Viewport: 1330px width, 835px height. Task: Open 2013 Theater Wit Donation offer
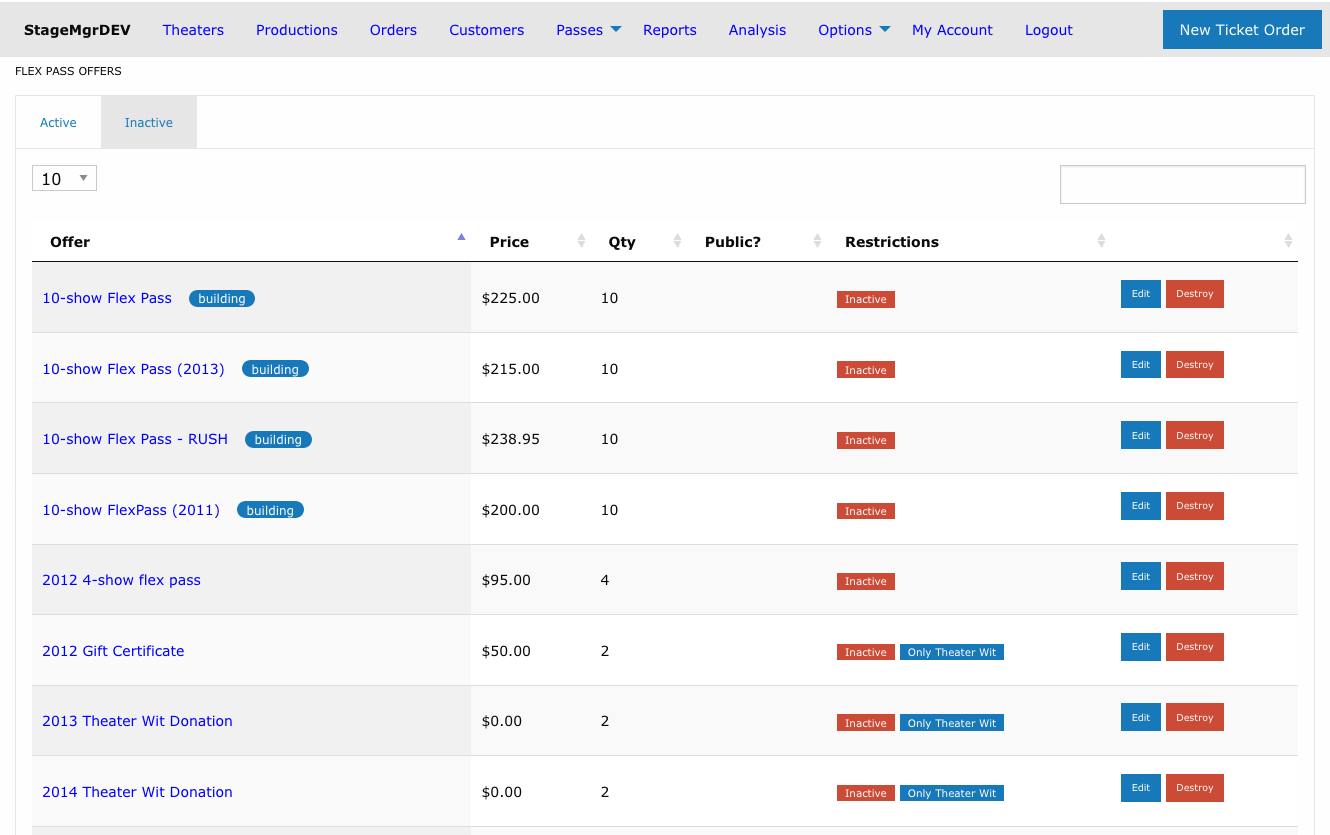tap(137, 721)
